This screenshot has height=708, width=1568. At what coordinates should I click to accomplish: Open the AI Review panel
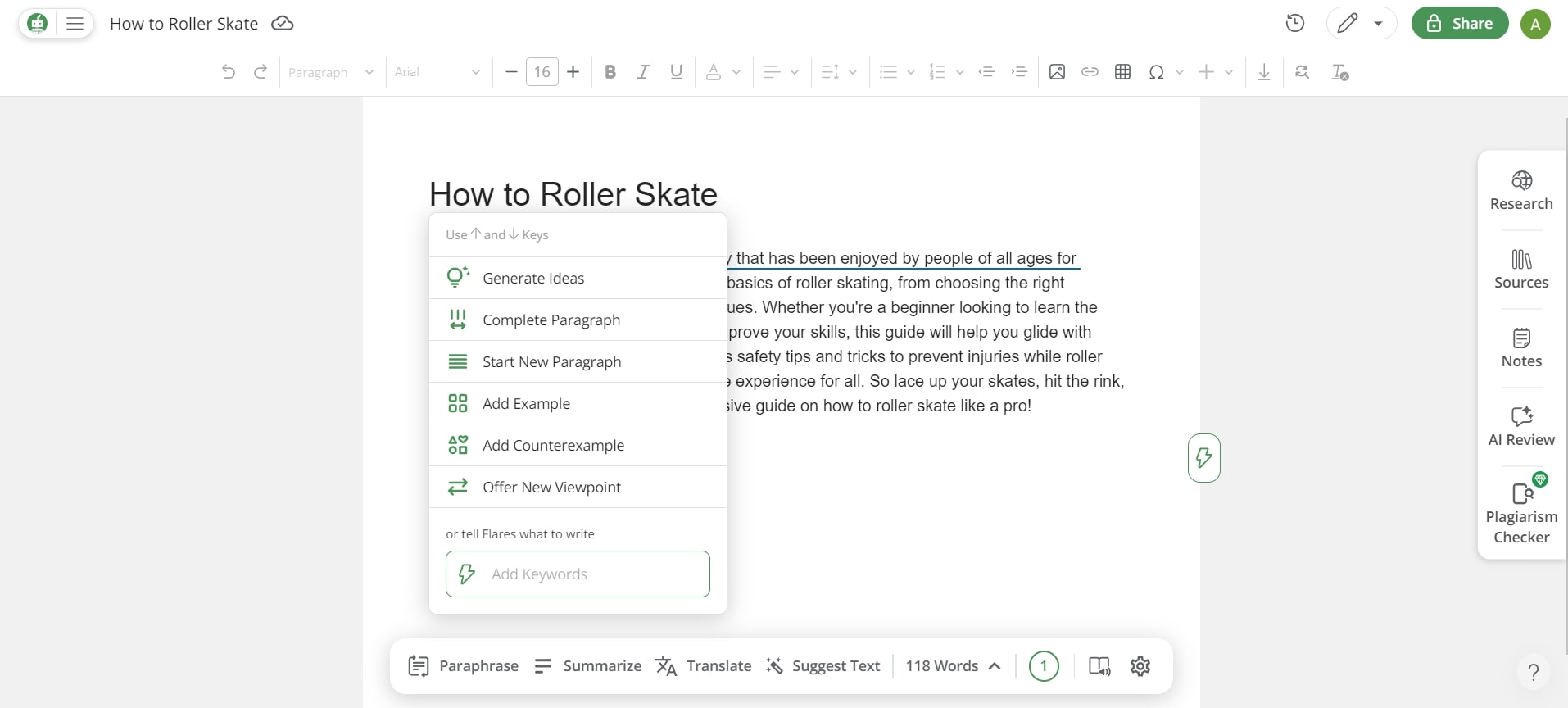[x=1521, y=427]
